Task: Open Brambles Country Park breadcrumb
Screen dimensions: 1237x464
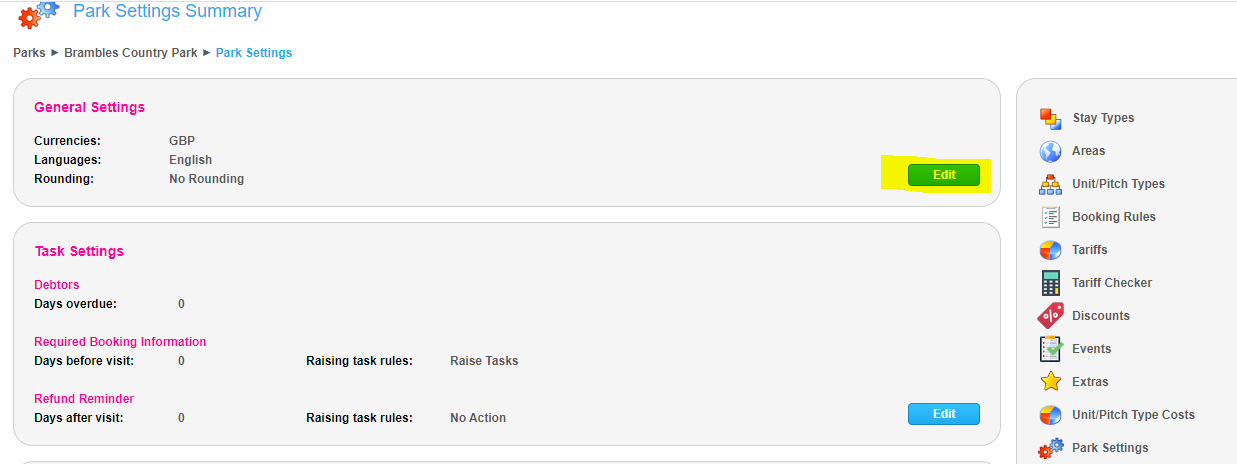Action: click(131, 53)
